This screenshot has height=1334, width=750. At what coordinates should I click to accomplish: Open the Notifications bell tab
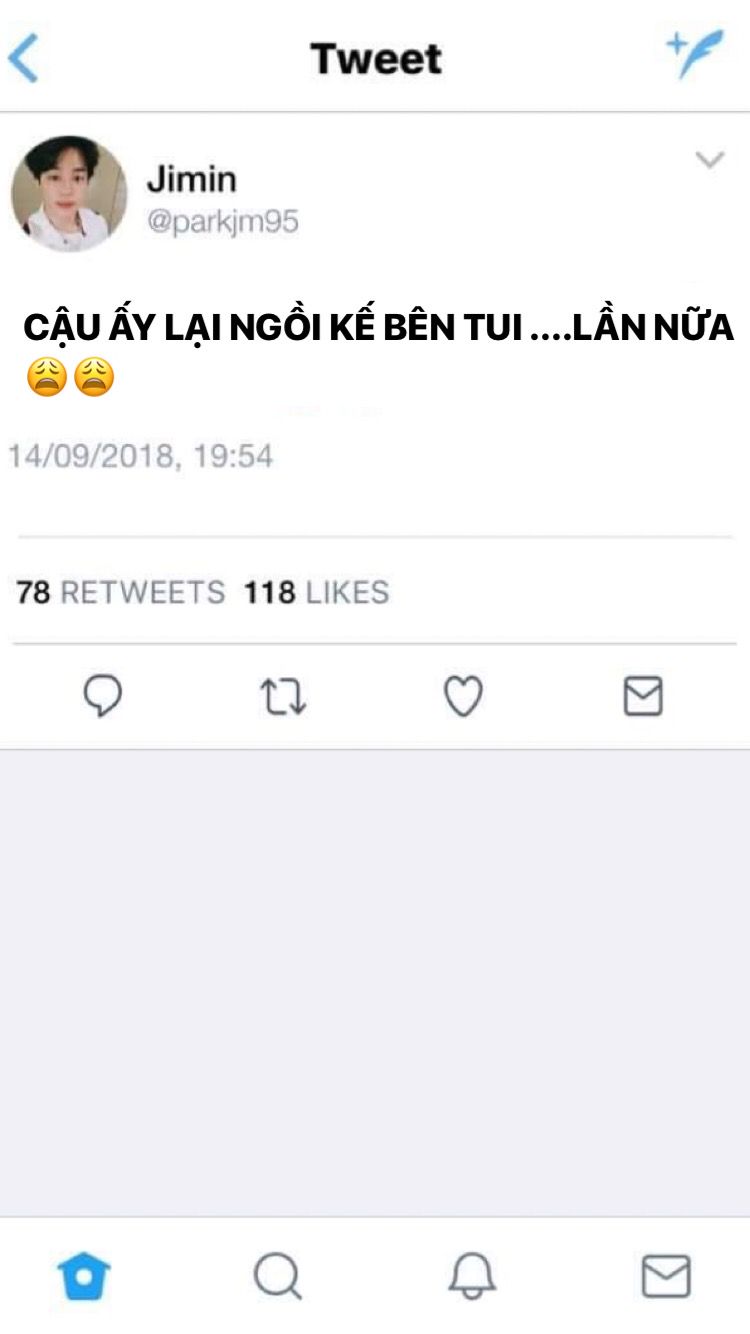coord(471,1276)
